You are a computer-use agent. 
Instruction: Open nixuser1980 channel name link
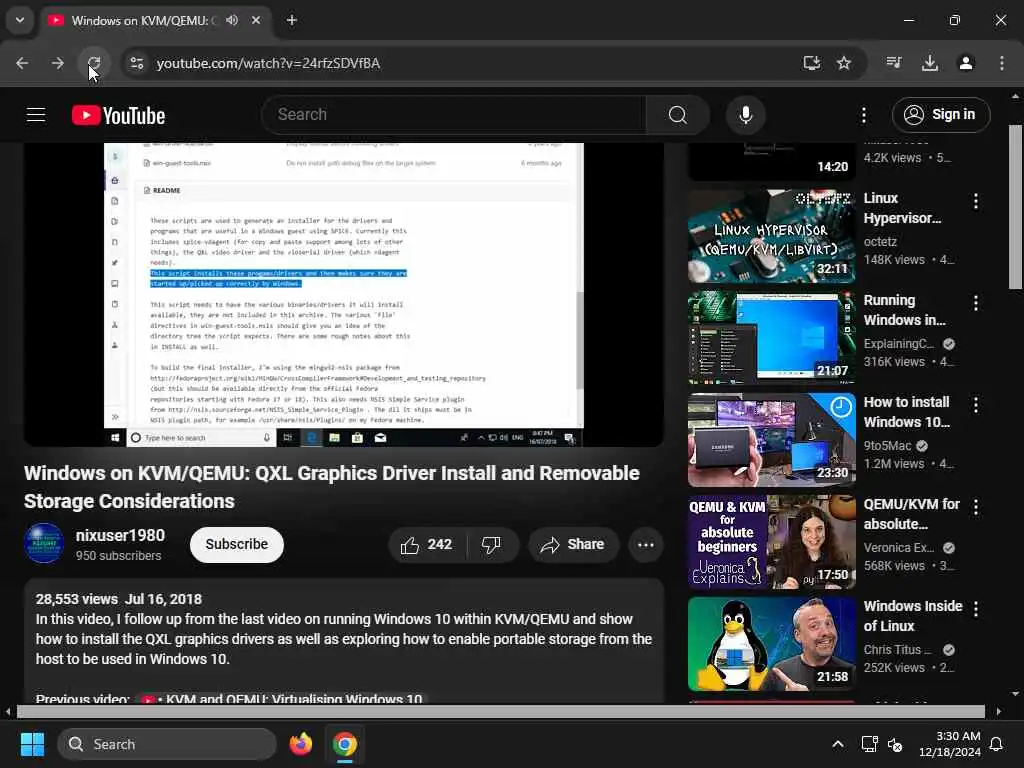click(120, 536)
